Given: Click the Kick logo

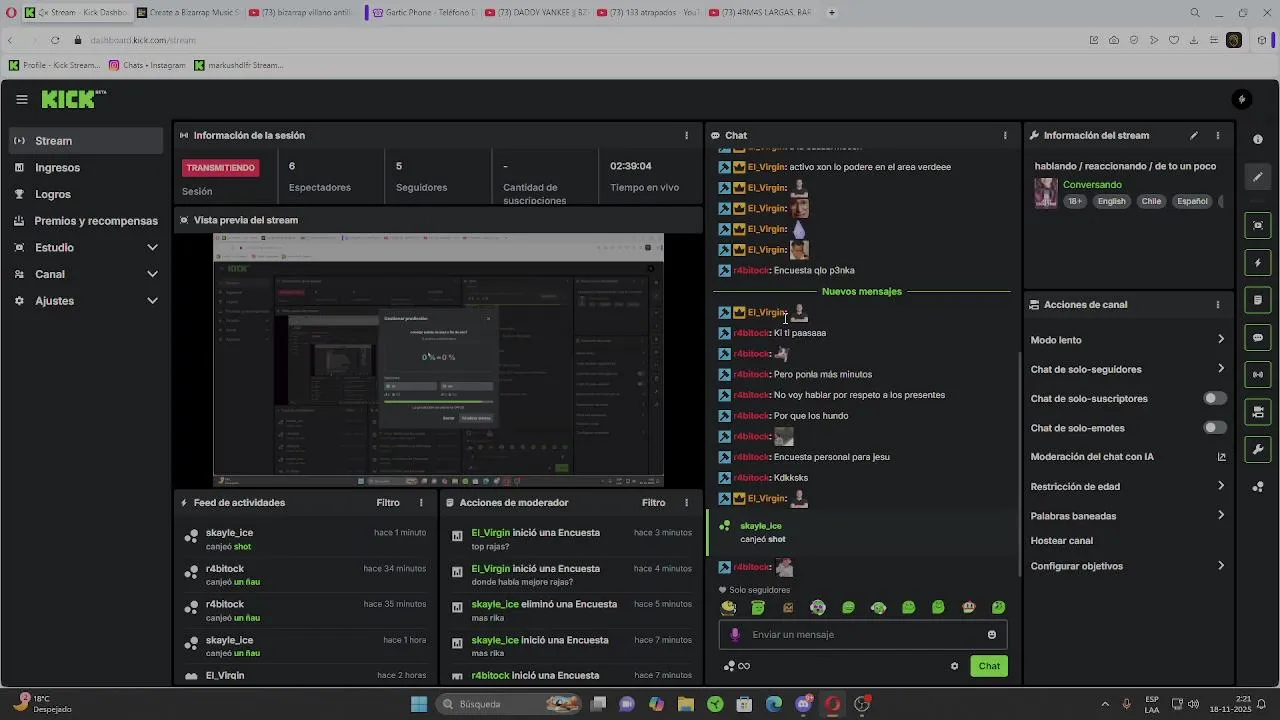Looking at the screenshot, I should (73, 99).
